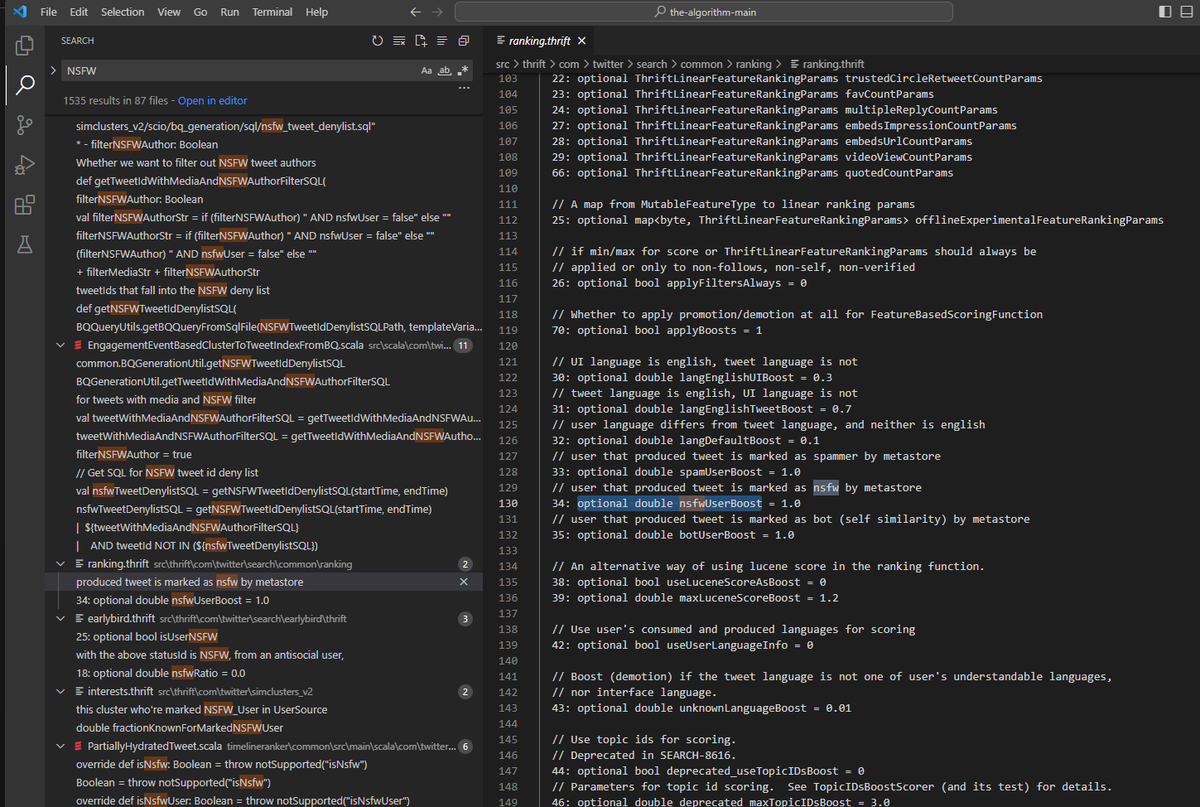Open result 'double fractionKnownForMarkedNSFWUser'
The image size is (1200, 807).
pos(179,728)
